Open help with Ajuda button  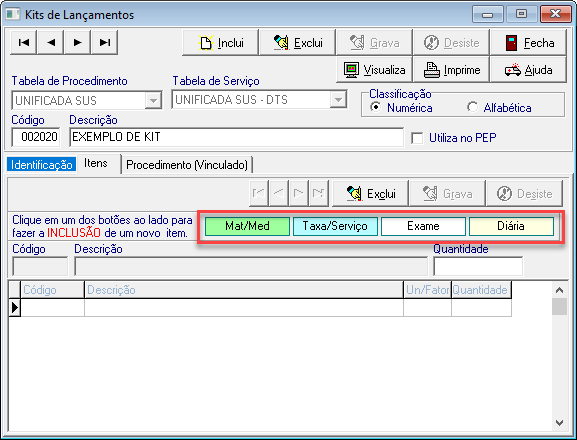pyautogui.click(x=528, y=70)
